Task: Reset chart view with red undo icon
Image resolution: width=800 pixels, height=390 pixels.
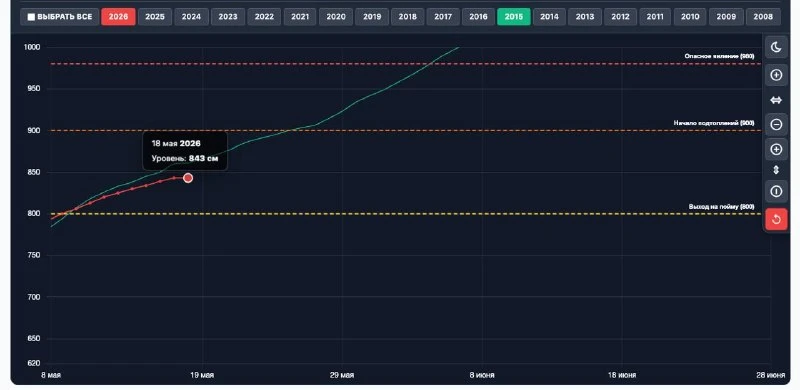Action: (x=776, y=220)
